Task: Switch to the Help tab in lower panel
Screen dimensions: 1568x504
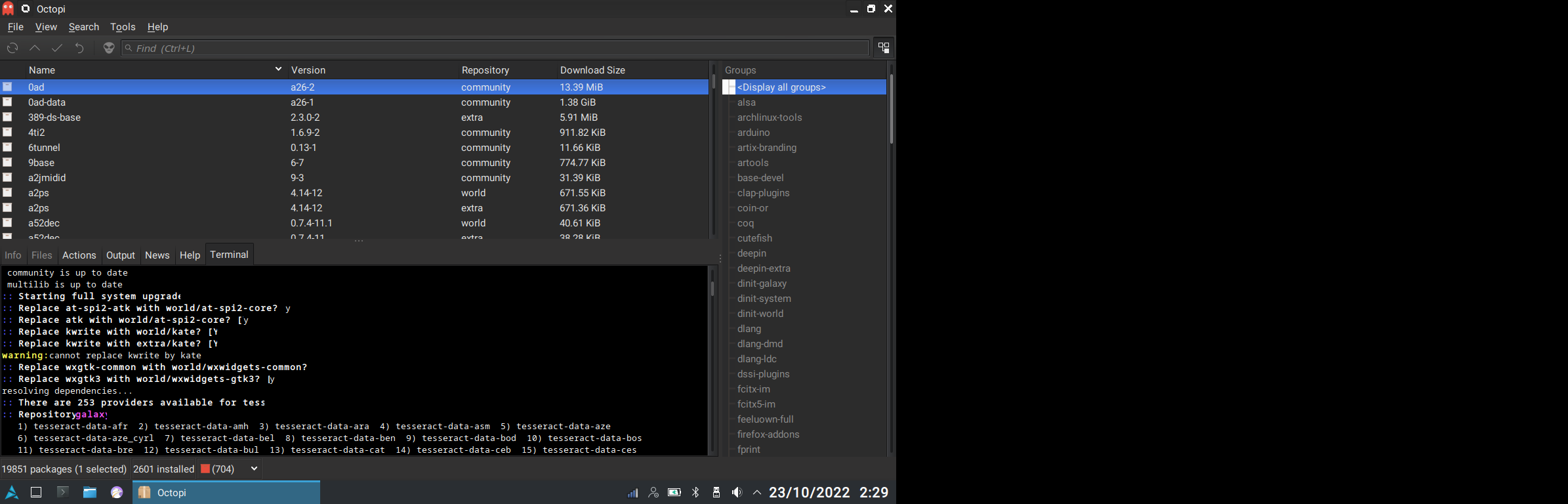Action: pos(190,255)
